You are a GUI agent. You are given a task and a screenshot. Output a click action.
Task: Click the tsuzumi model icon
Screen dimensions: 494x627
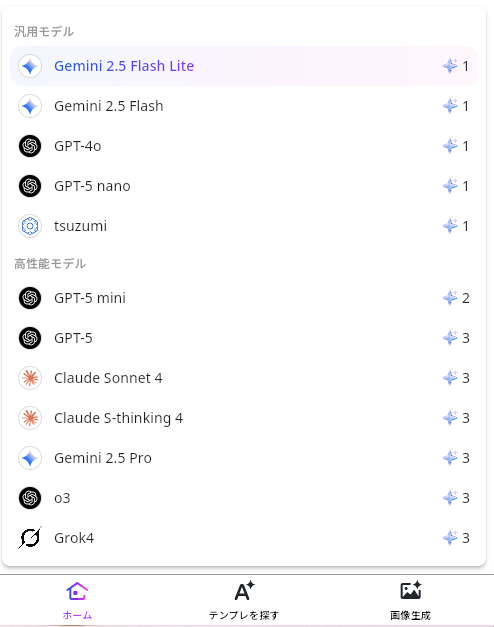click(30, 226)
